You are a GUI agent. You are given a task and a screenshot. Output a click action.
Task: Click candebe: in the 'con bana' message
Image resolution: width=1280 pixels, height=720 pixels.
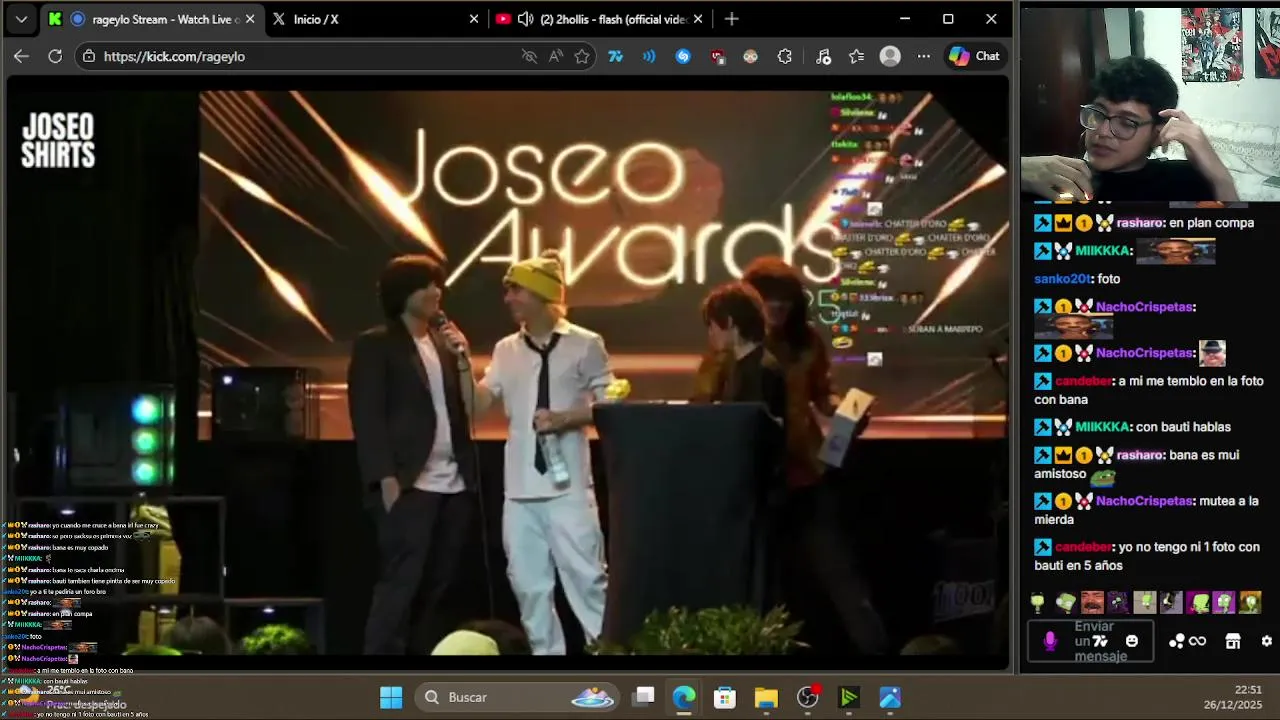[1085, 381]
